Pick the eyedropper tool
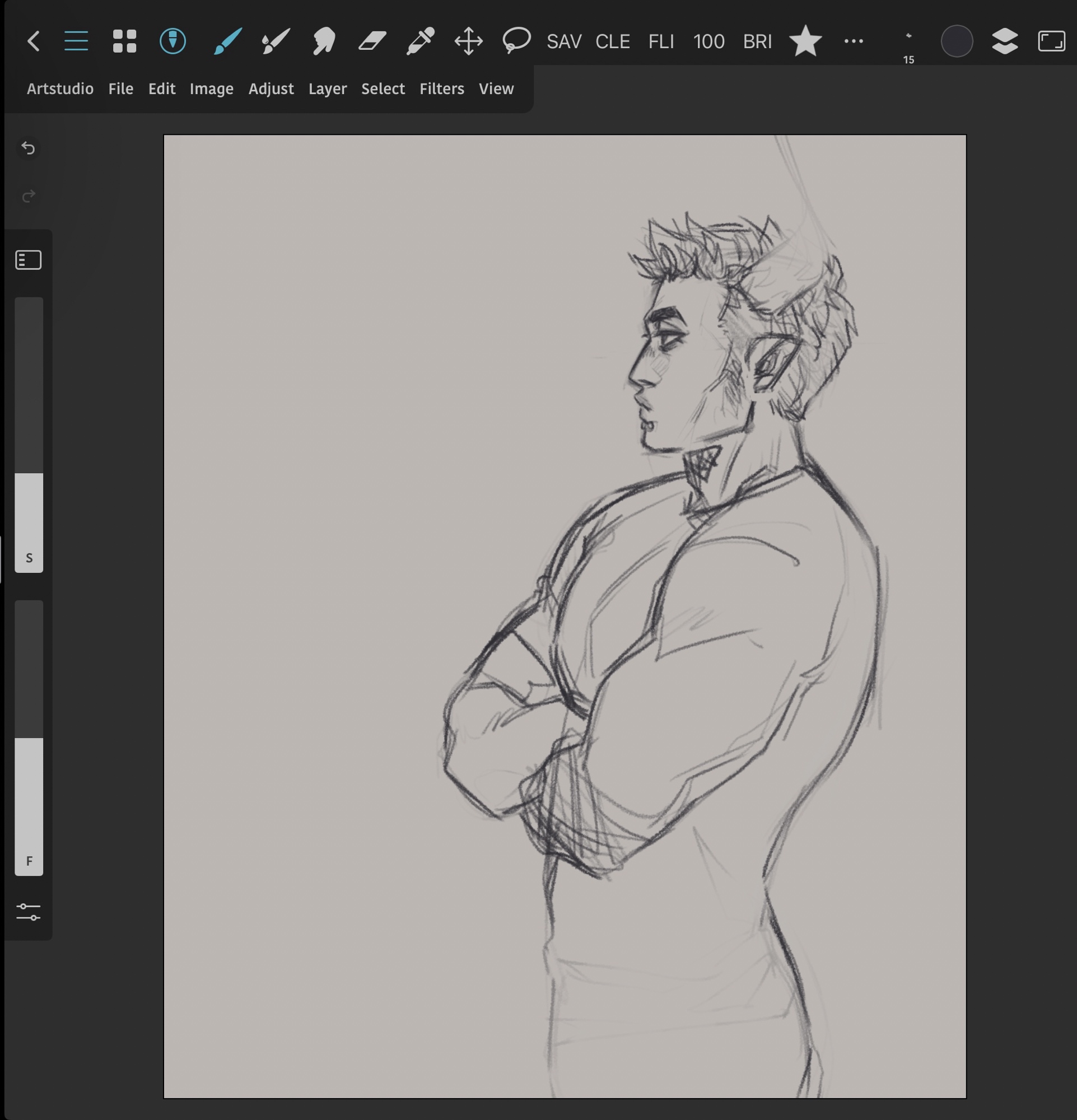1077x1120 pixels. pos(421,41)
